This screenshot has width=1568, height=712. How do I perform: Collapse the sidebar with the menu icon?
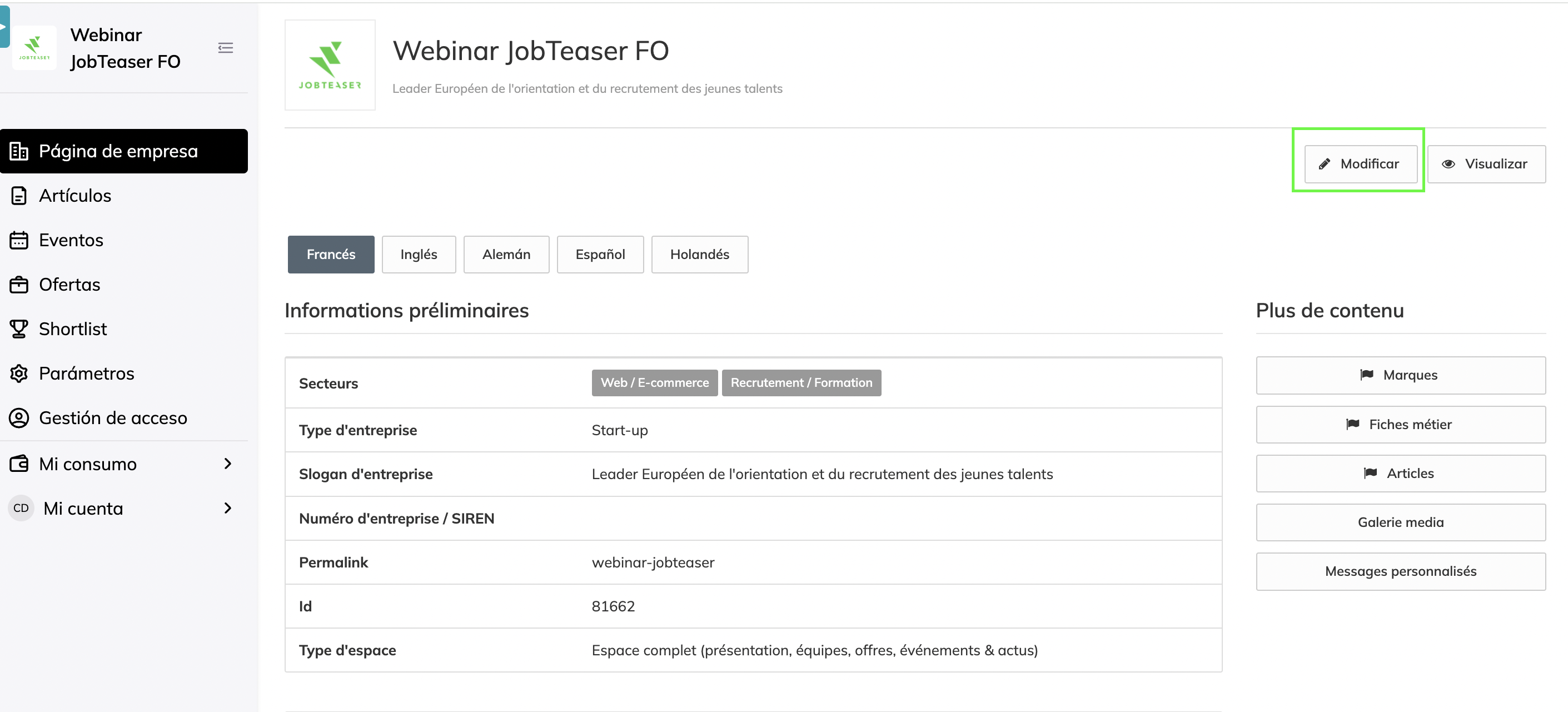225,47
